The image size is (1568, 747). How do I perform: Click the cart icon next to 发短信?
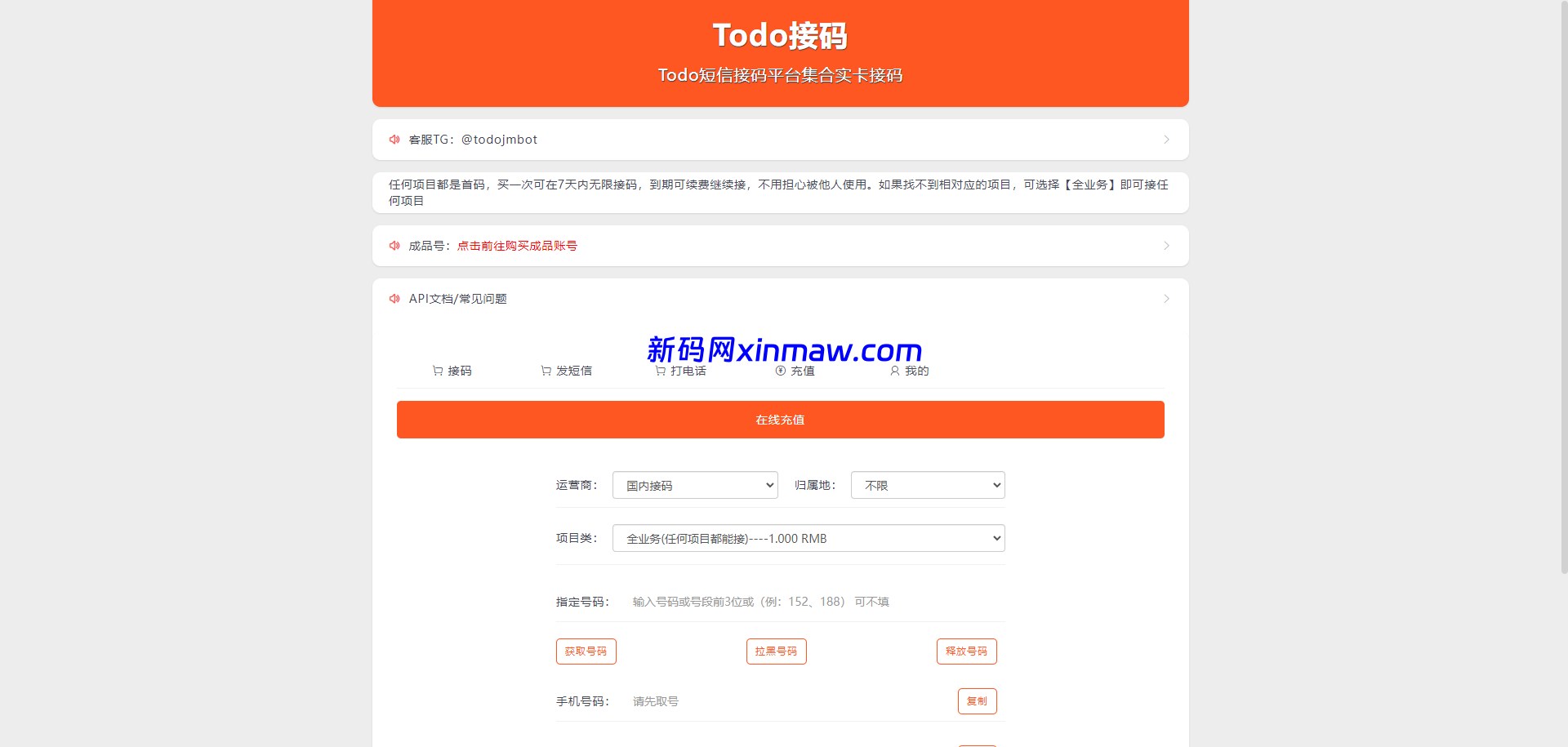point(546,371)
